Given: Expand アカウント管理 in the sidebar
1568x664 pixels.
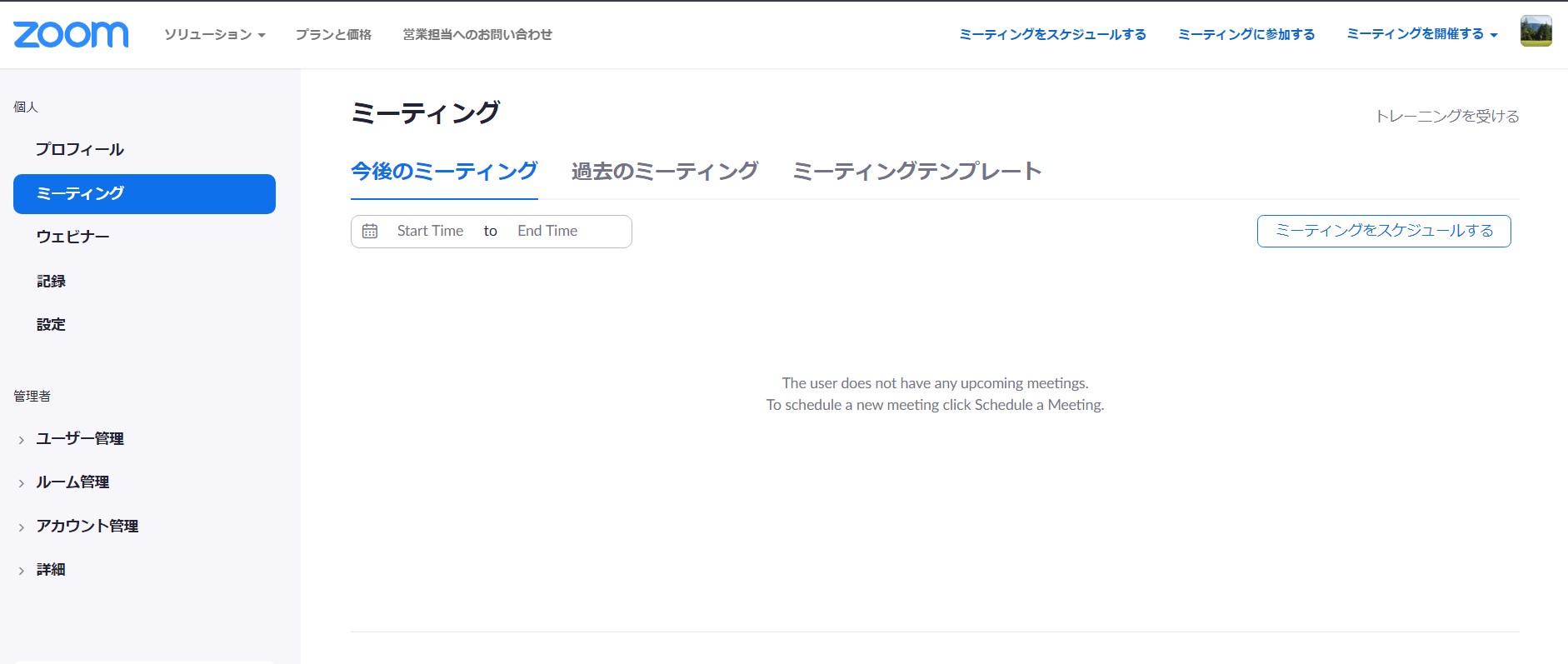Looking at the screenshot, I should 87,527.
